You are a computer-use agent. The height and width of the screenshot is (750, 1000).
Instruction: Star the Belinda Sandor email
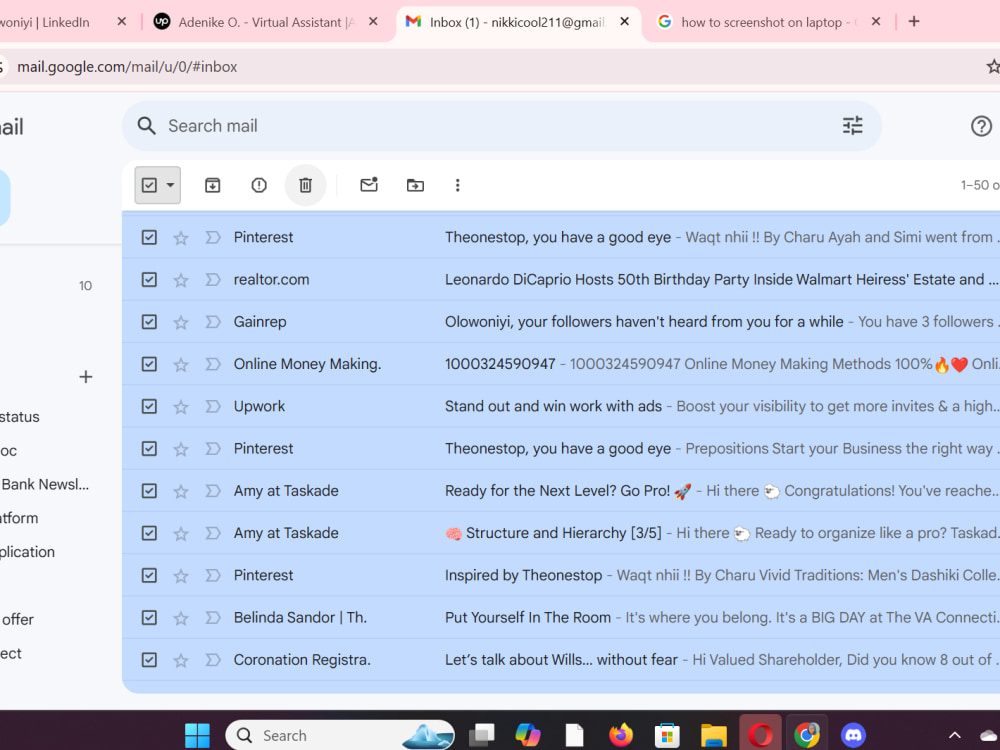tap(181, 618)
